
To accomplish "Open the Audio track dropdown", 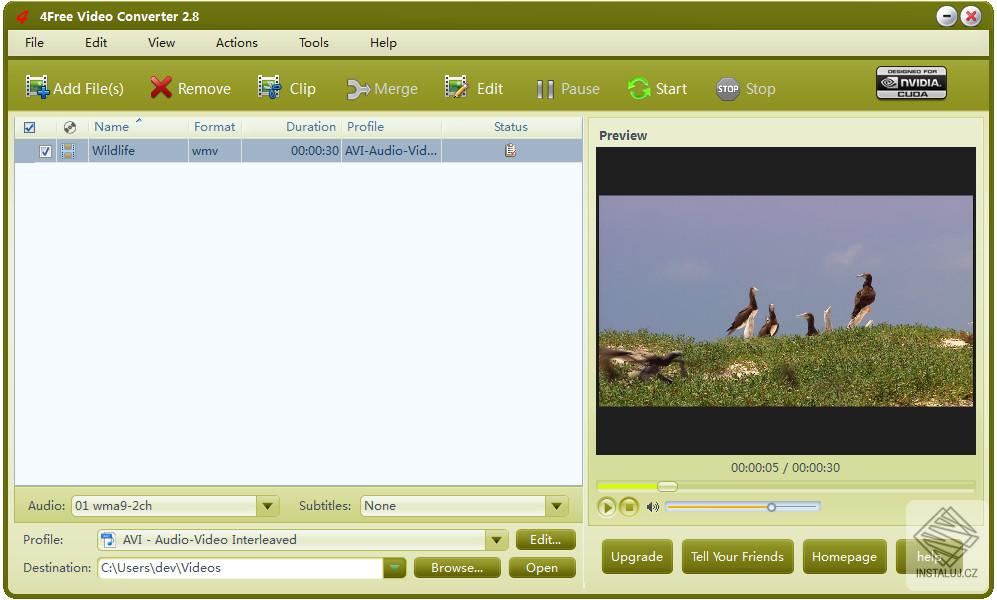I will [x=267, y=506].
